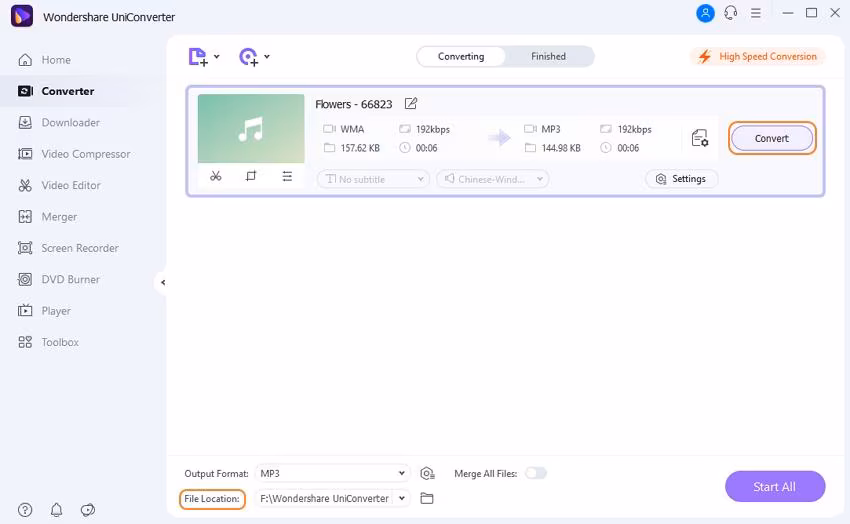Click the WMA source format label
This screenshot has height=524, width=850.
pos(352,129)
